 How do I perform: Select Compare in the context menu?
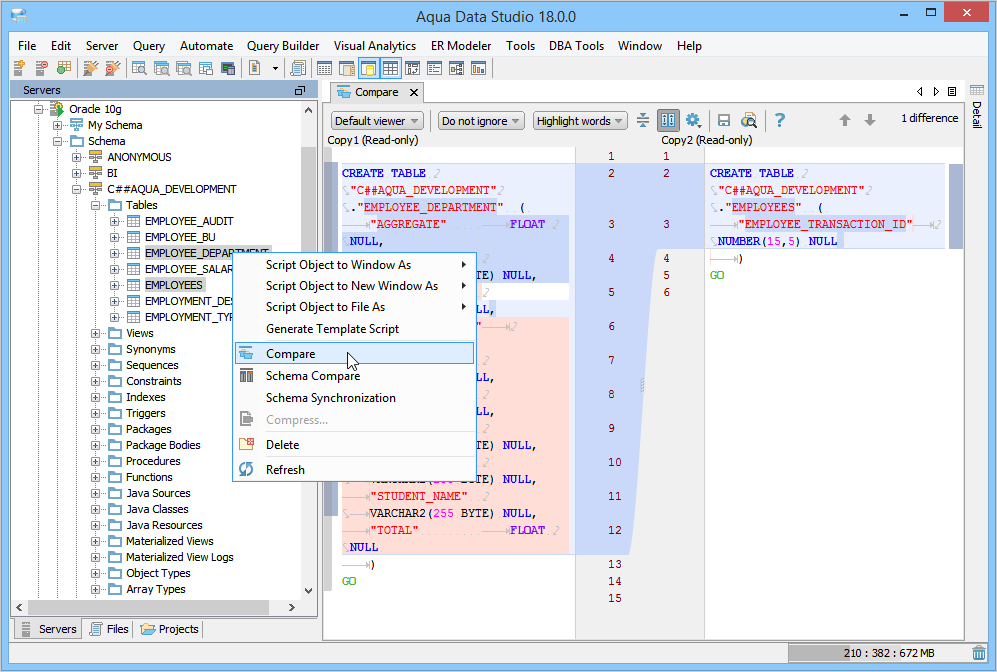click(355, 353)
